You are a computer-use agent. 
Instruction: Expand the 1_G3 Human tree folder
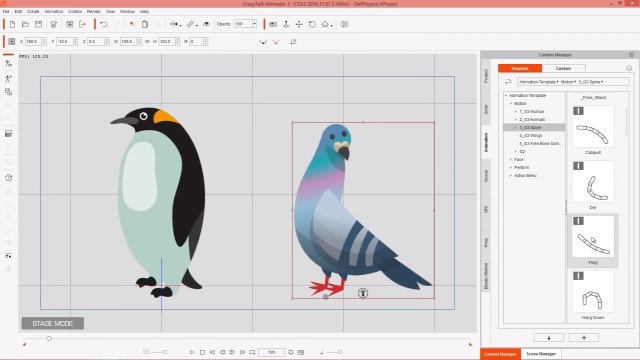point(516,111)
